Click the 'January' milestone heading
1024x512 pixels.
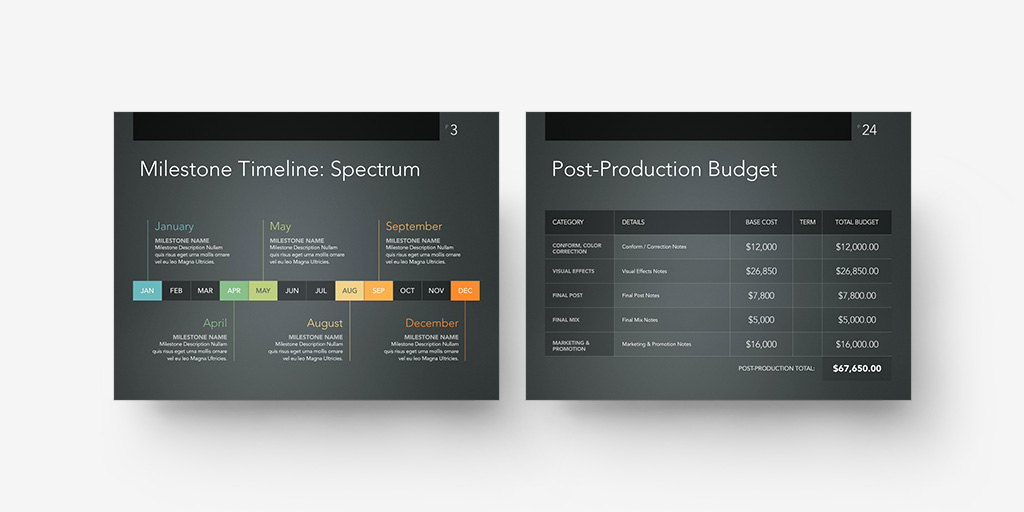[174, 227]
